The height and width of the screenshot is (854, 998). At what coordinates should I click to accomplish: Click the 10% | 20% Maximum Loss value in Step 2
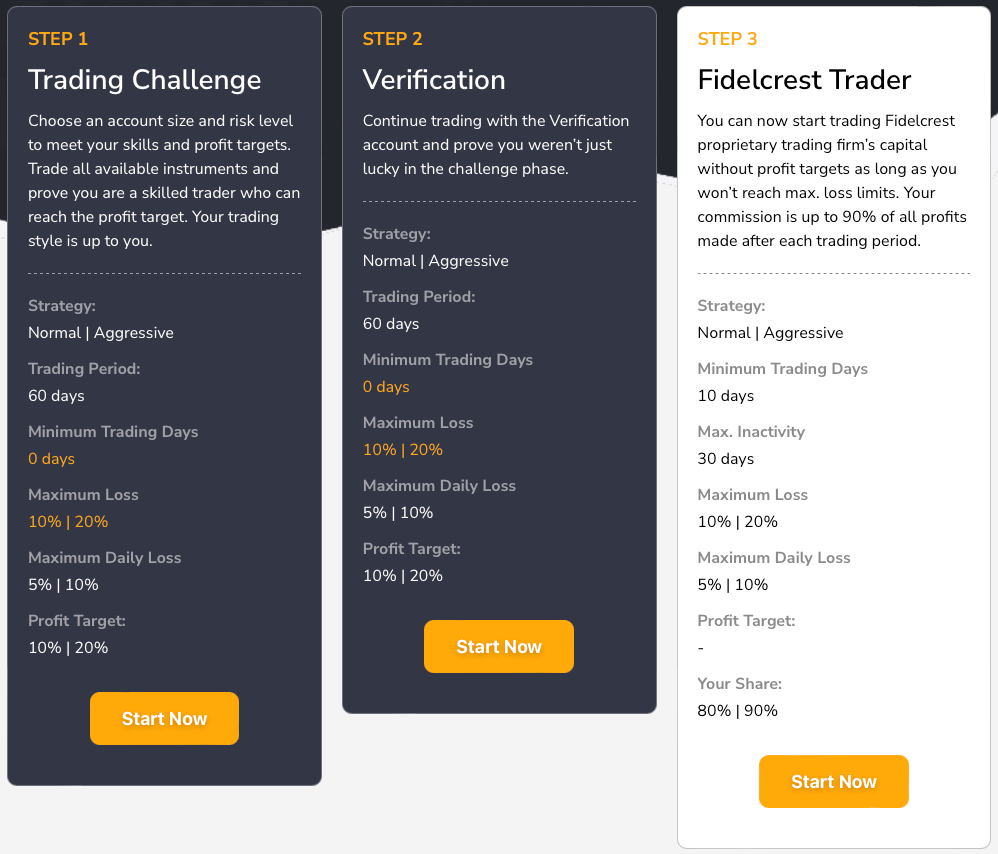coord(403,449)
